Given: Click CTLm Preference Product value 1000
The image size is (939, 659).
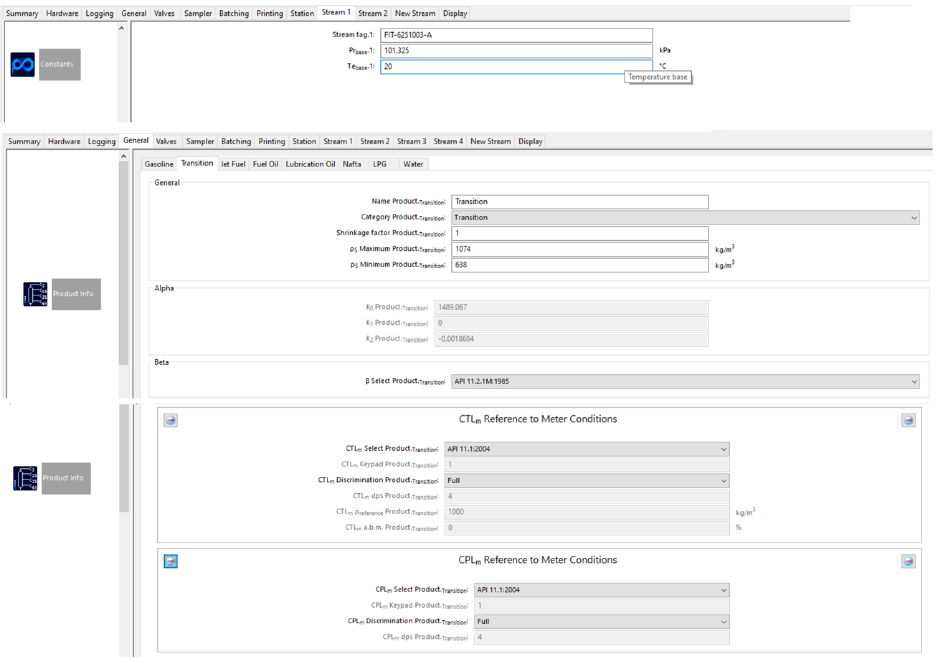Looking at the screenshot, I should click(587, 512).
